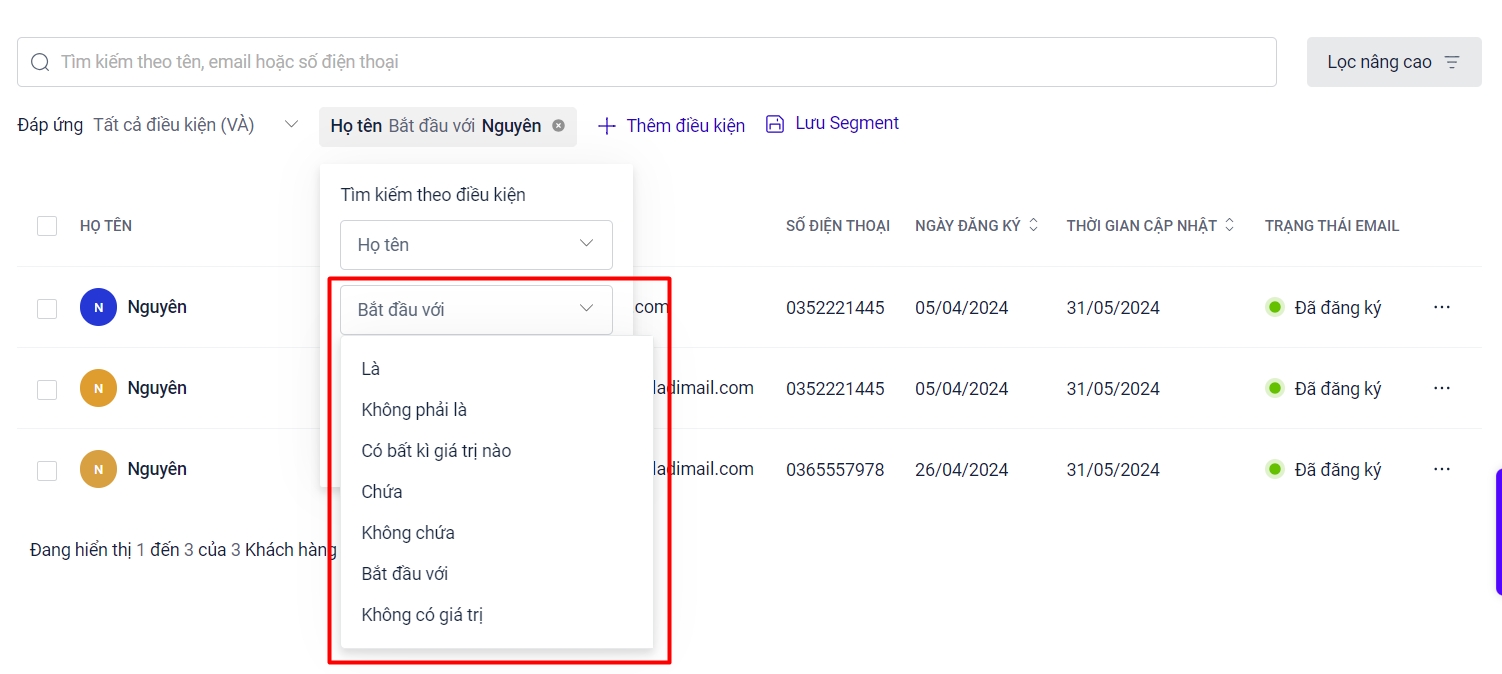Screen dimensions: 1502x674
Task: Click blue avatar of first Nguyên
Action: (x=98, y=307)
